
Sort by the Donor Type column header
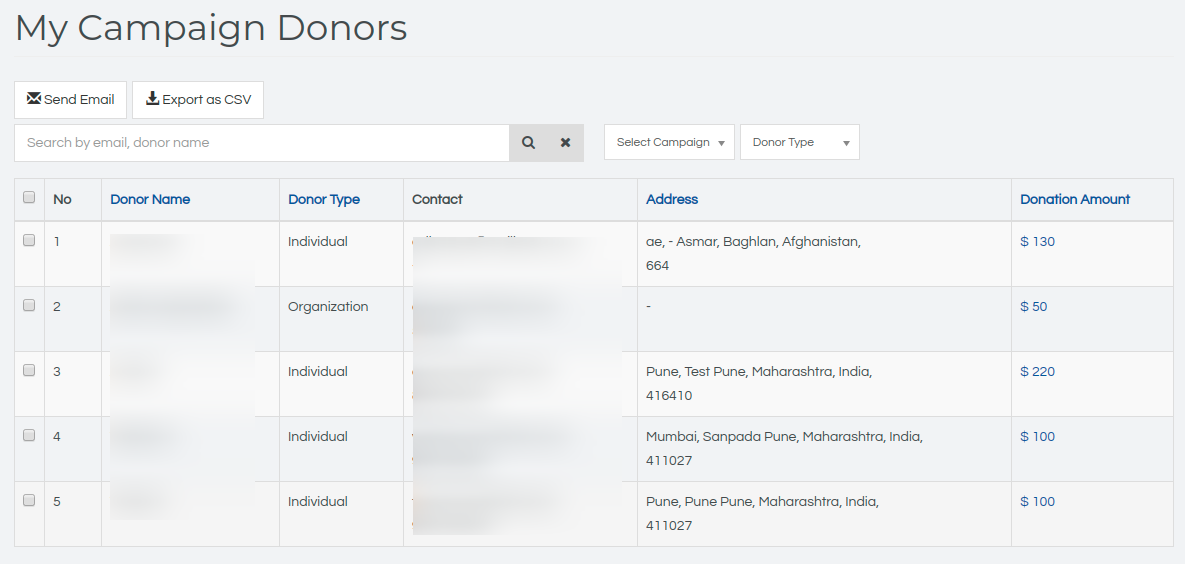point(324,200)
